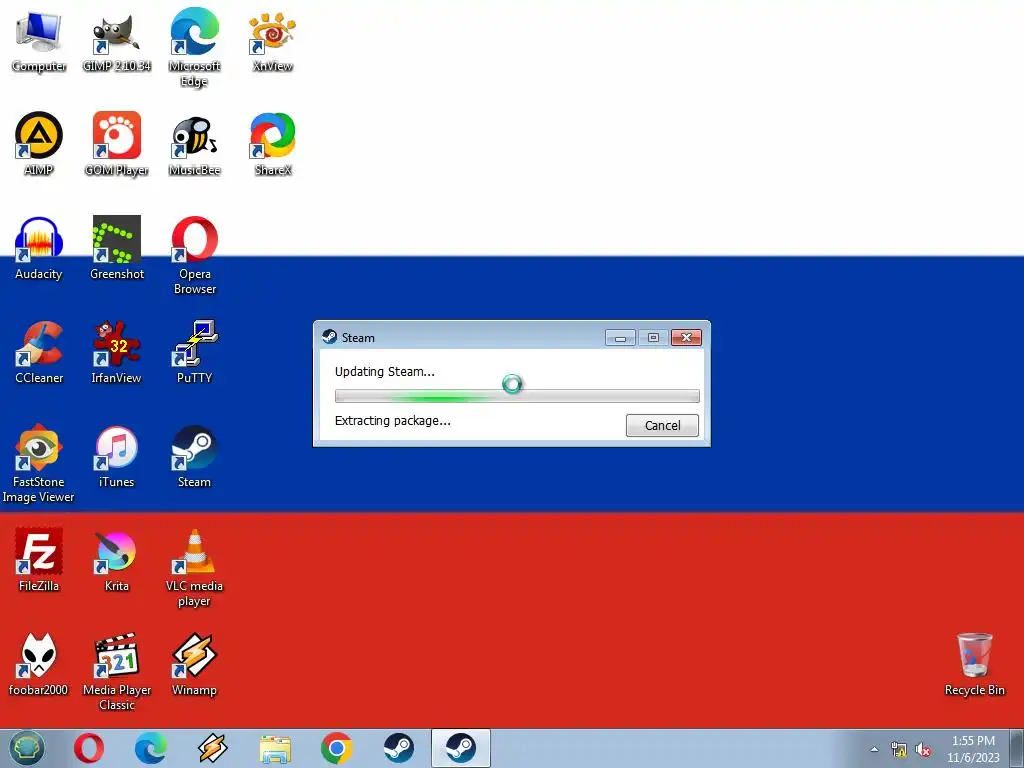Viewport: 1024px width, 768px height.
Task: Launch Google Chrome from the taskbar
Action: (337, 748)
